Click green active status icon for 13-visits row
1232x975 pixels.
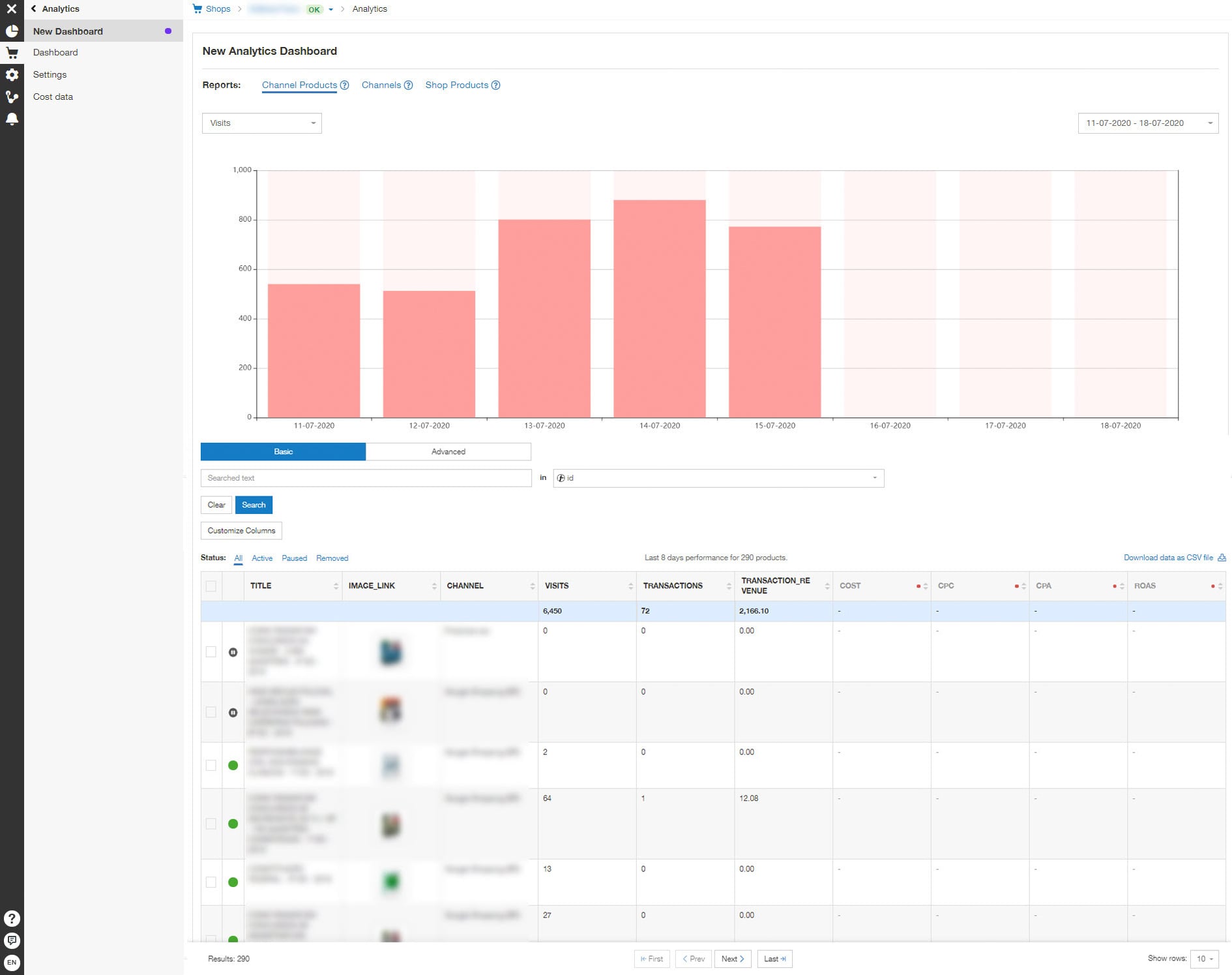pyautogui.click(x=233, y=882)
